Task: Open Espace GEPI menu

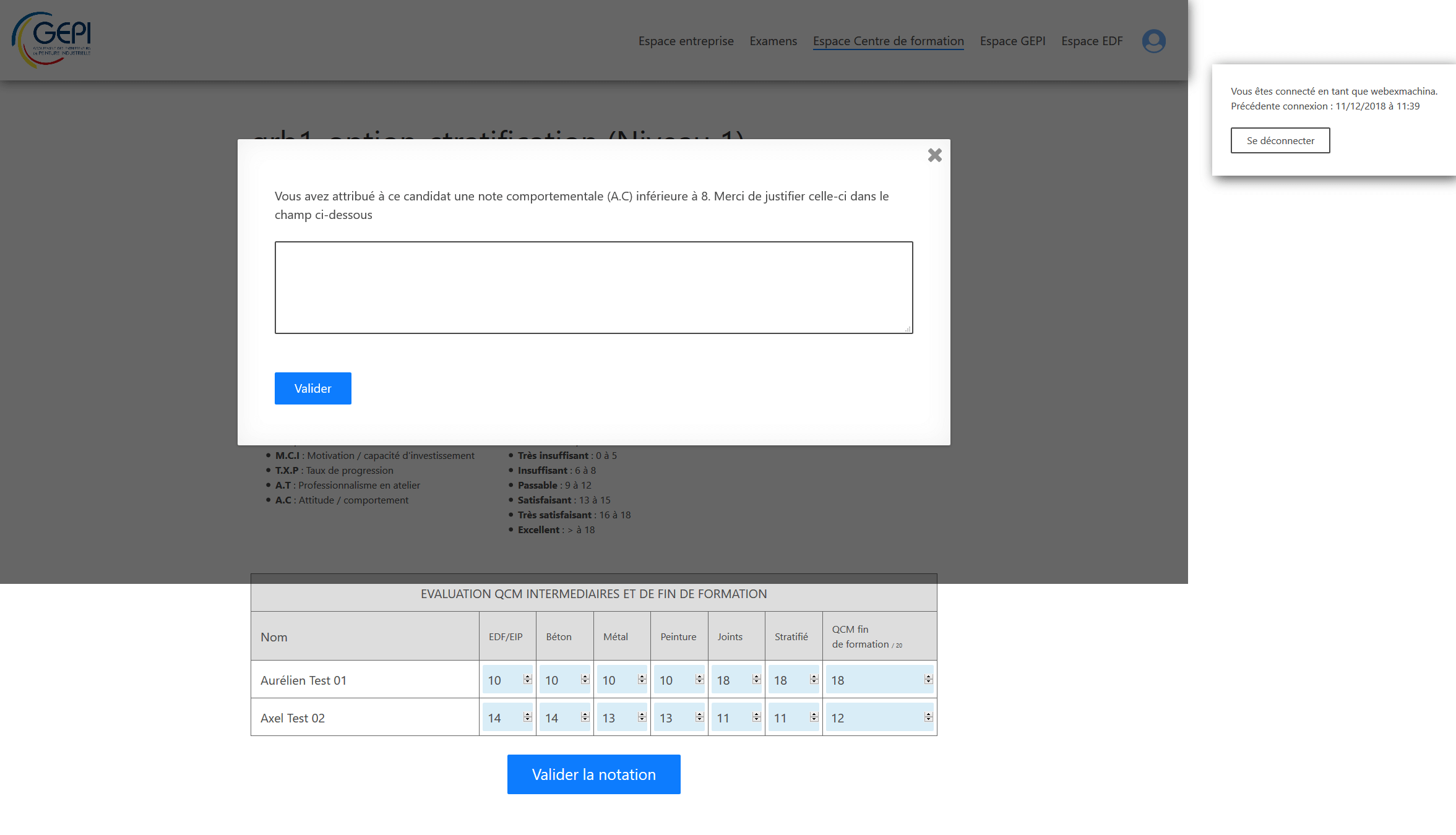Action: (1012, 41)
